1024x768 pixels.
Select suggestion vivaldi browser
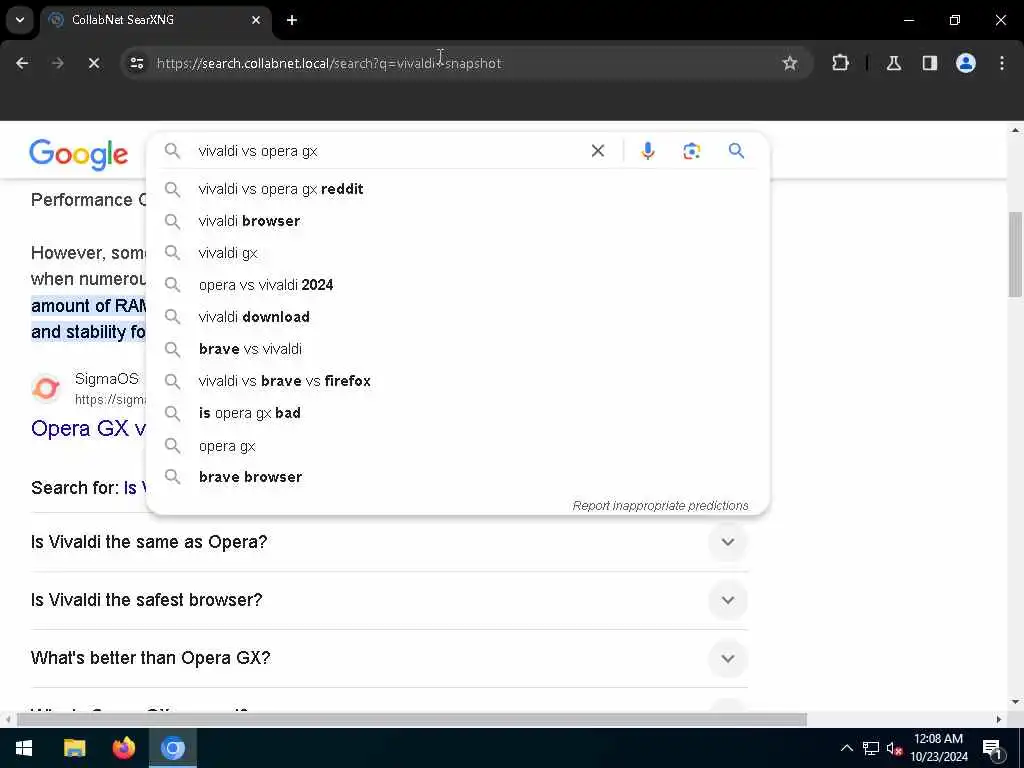[x=457, y=221]
